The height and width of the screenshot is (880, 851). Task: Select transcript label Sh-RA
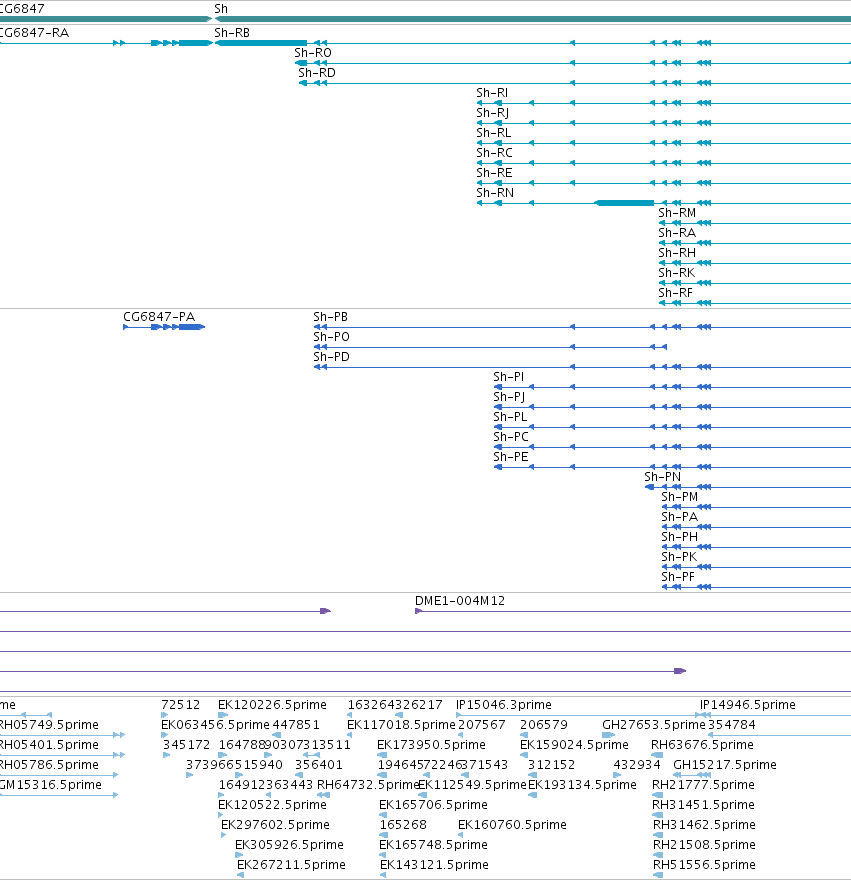tap(677, 233)
